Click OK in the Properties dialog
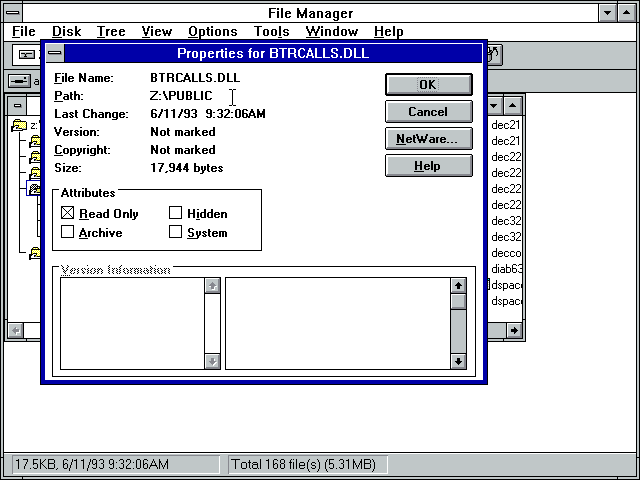Screen dimensions: 640x480 click(x=429, y=84)
